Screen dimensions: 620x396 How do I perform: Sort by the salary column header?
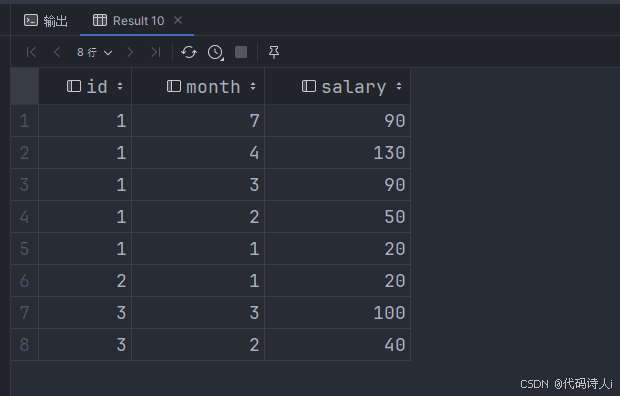pos(337,86)
